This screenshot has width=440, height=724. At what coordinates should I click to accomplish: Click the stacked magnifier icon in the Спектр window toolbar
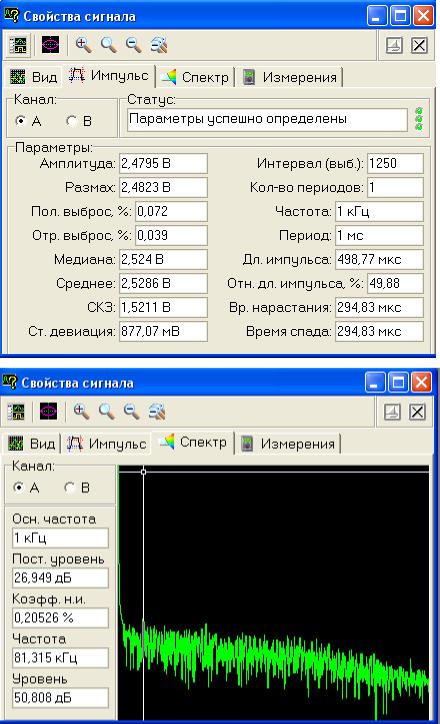click(x=157, y=411)
